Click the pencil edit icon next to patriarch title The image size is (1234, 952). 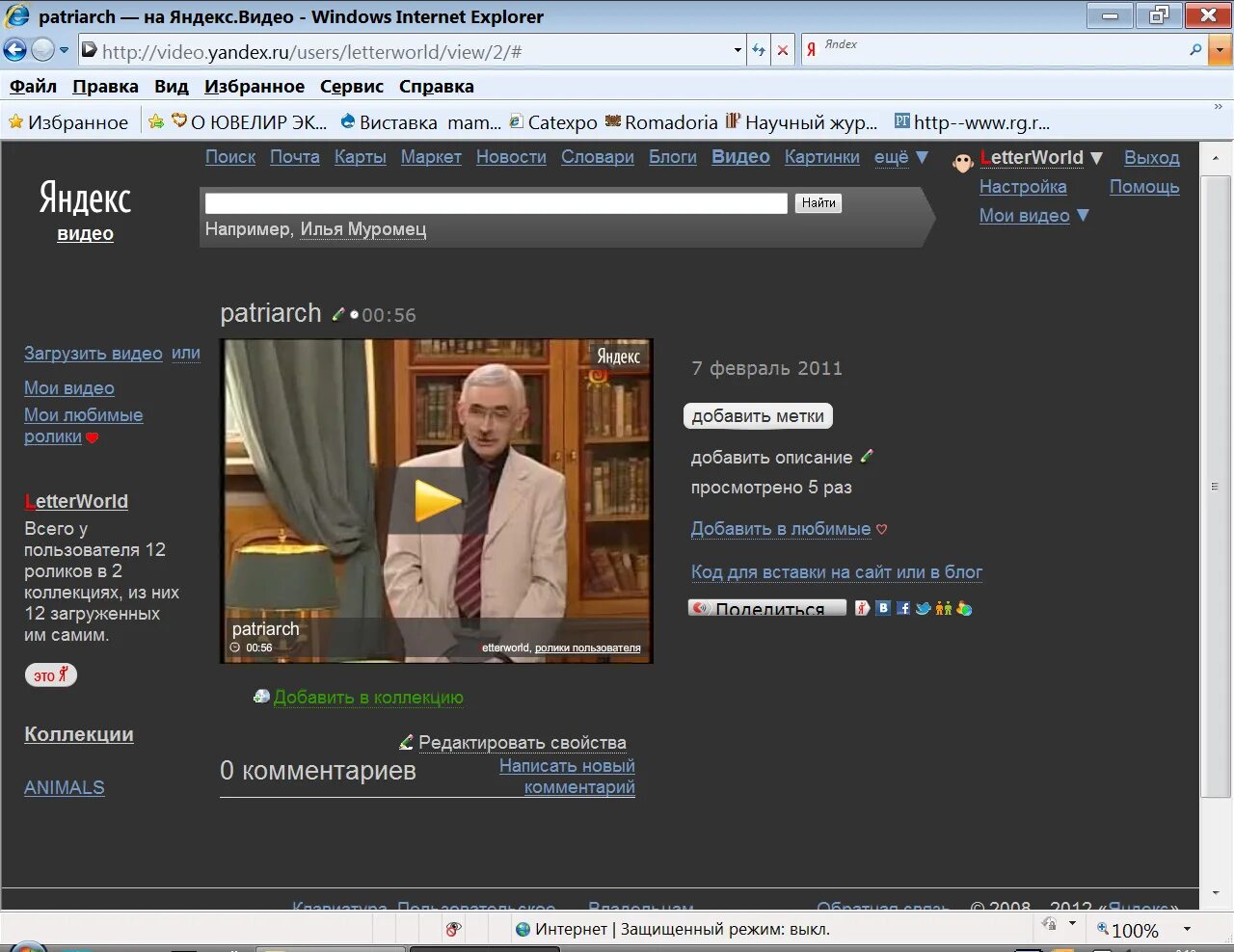pos(337,314)
